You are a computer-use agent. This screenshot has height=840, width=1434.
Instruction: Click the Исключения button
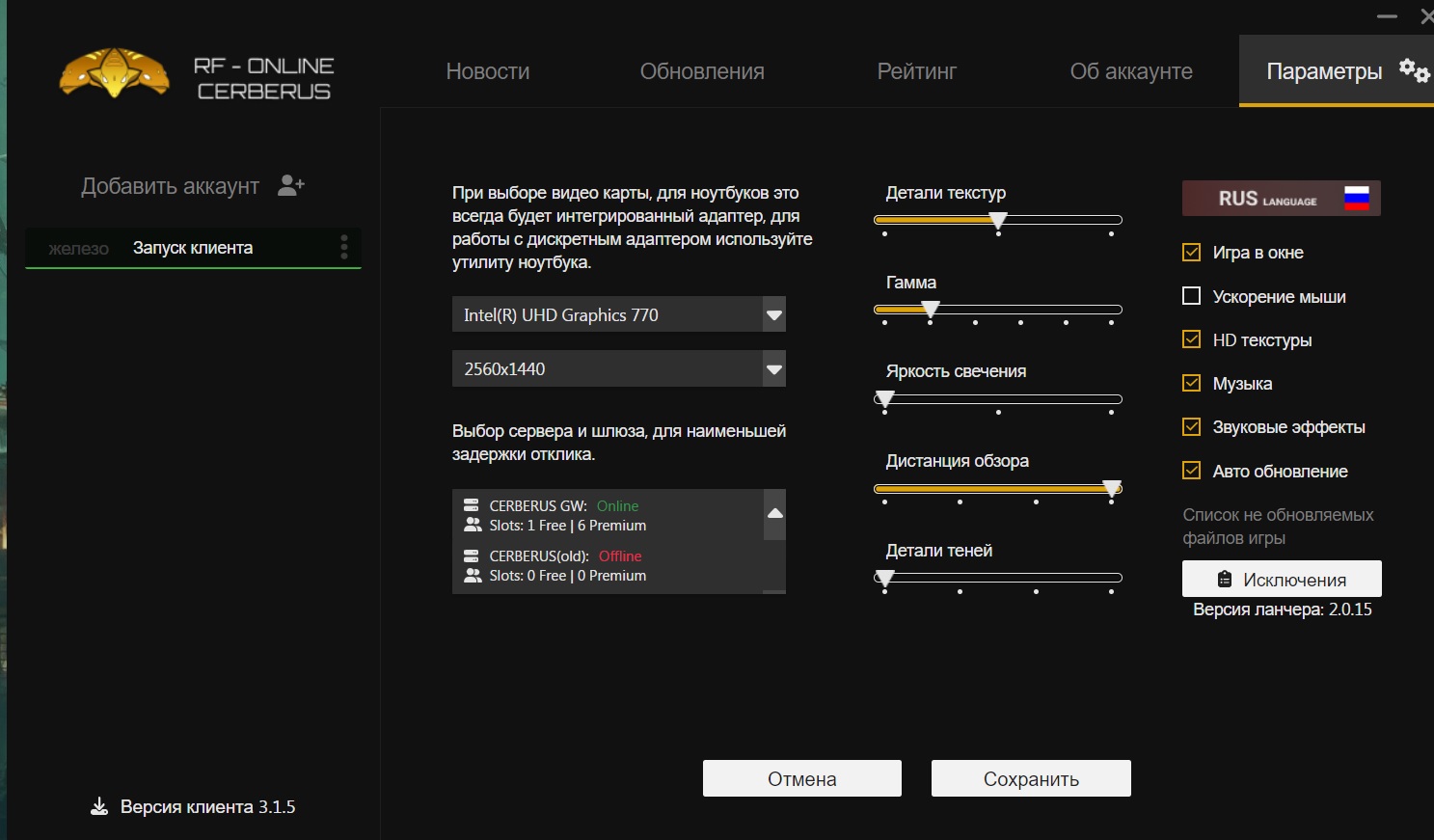pyautogui.click(x=1282, y=579)
